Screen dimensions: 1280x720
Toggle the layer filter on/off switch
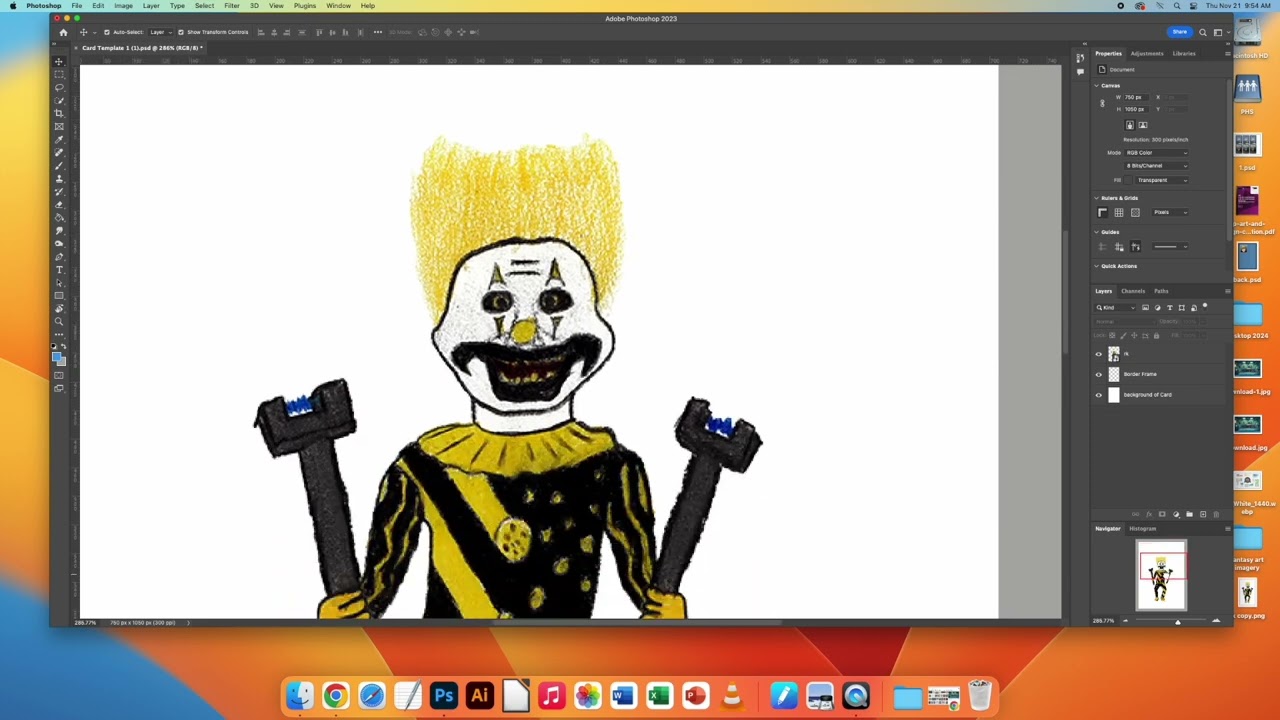(x=1205, y=307)
